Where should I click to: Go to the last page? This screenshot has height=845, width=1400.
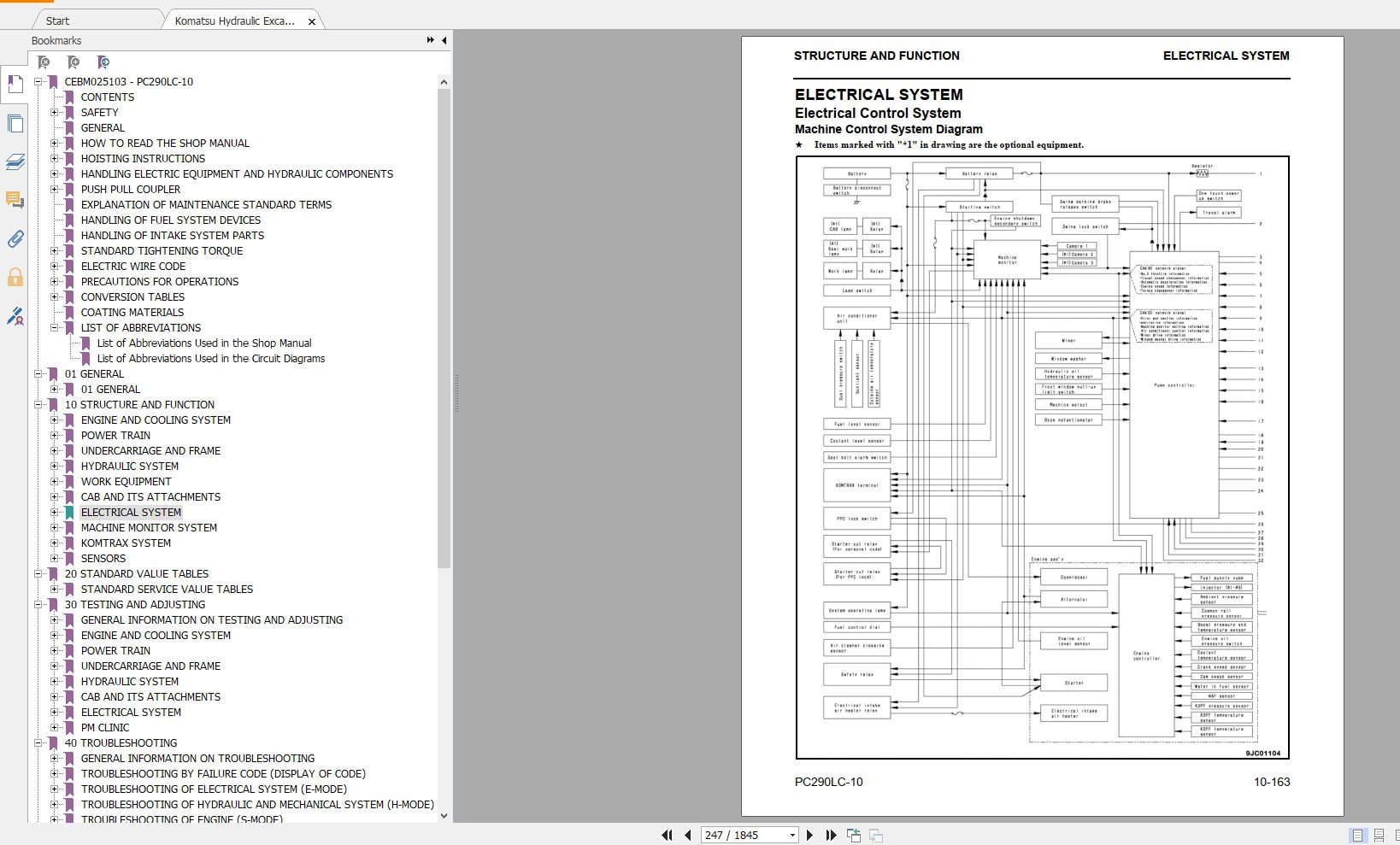831,835
